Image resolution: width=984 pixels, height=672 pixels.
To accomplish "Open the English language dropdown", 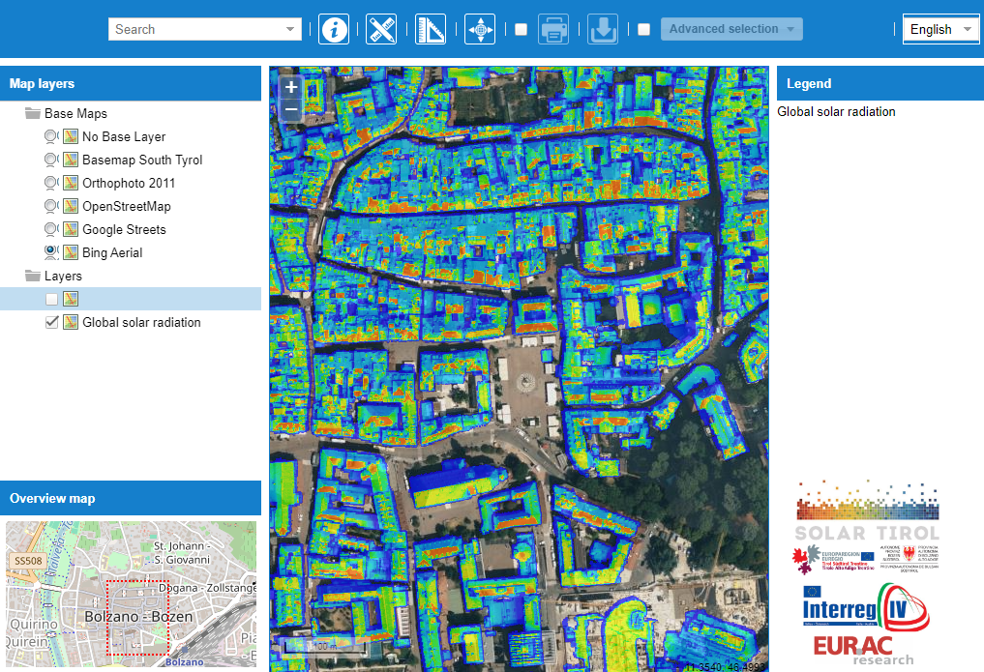I will [x=940, y=29].
